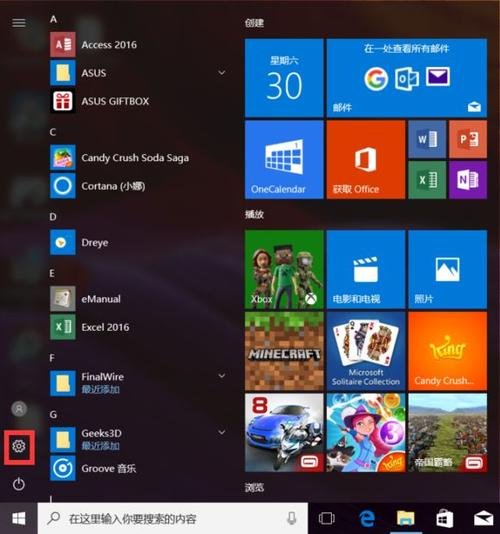Launch the PowerPoint tile
The height and width of the screenshot is (534, 500).
[x=468, y=139]
